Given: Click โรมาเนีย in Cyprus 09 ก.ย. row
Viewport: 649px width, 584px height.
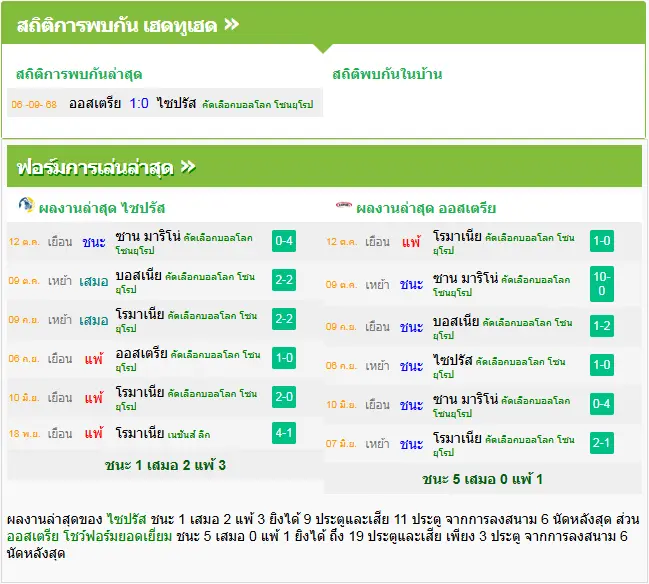Looking at the screenshot, I should pyautogui.click(x=140, y=315).
